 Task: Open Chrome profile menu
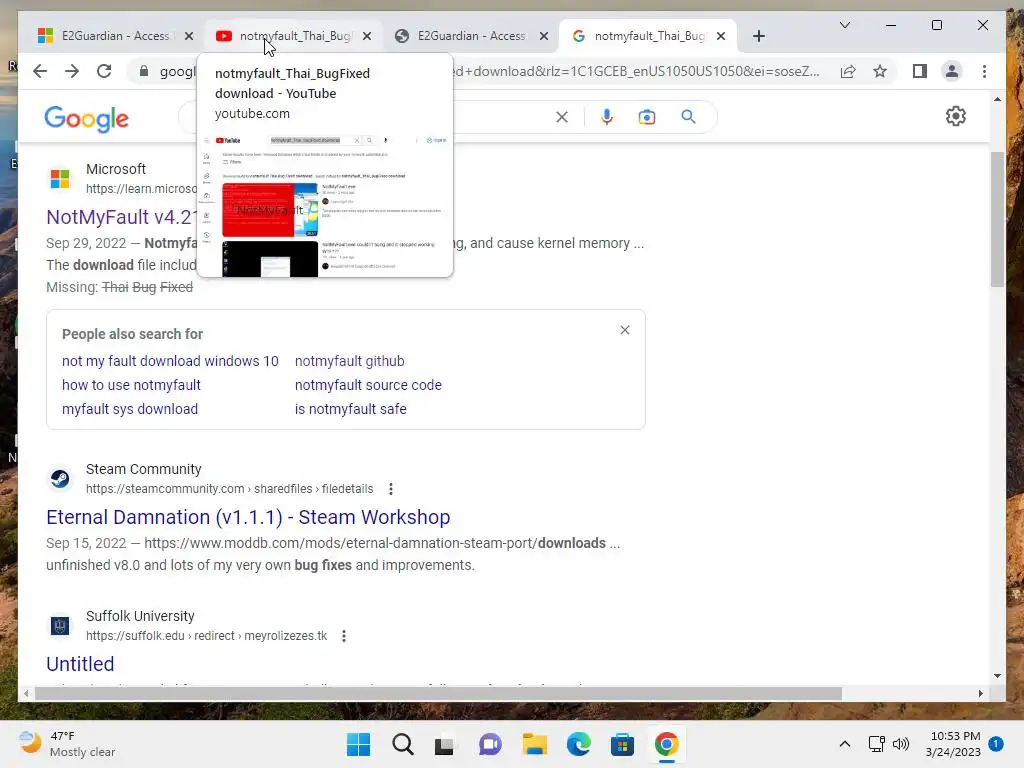tap(952, 71)
